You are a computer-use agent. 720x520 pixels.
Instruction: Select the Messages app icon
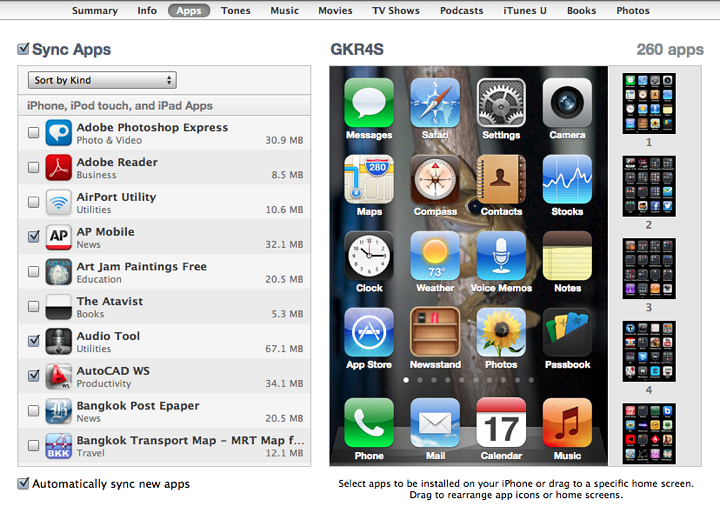pos(369,102)
